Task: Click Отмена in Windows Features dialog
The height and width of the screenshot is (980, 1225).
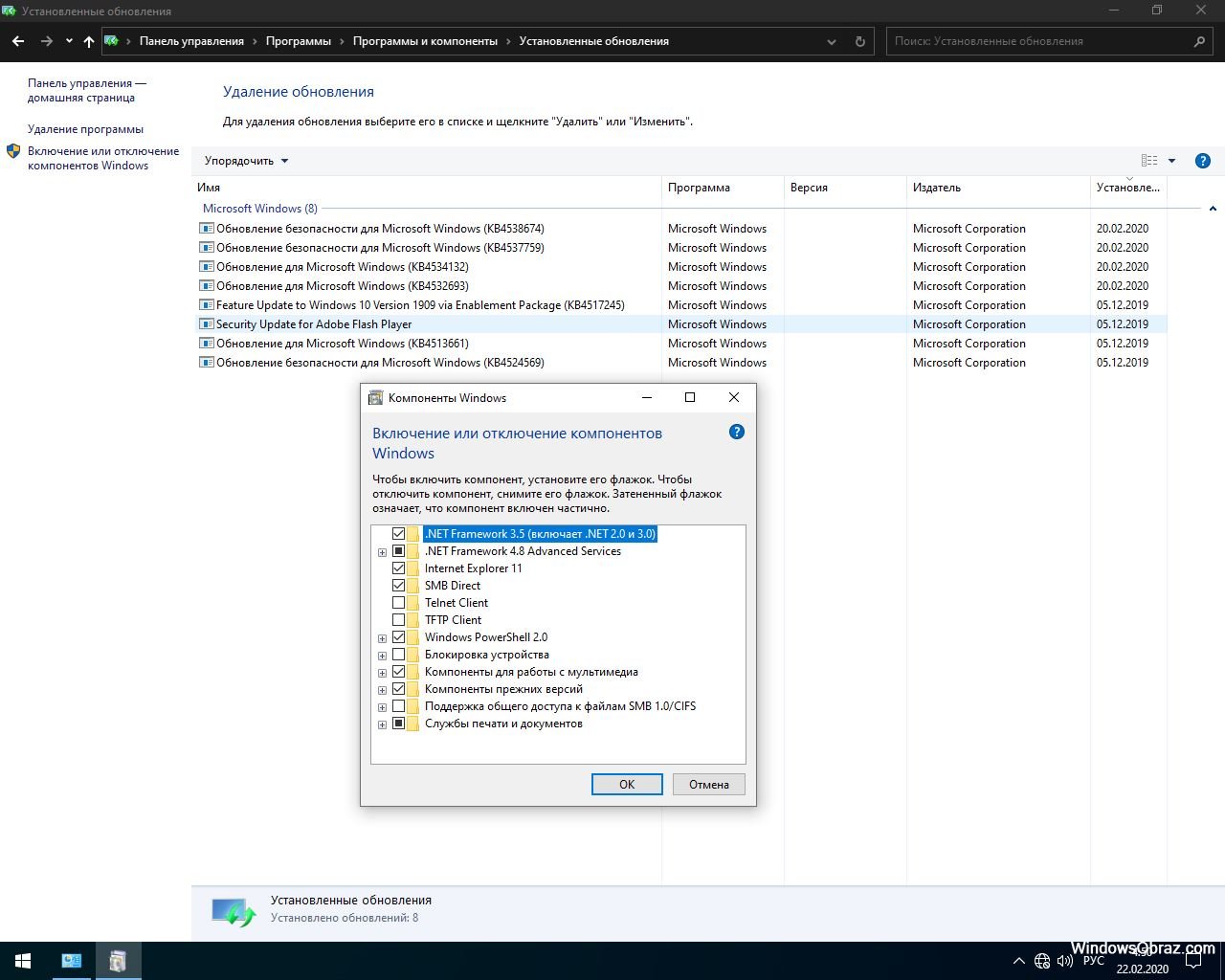Action: [x=709, y=785]
